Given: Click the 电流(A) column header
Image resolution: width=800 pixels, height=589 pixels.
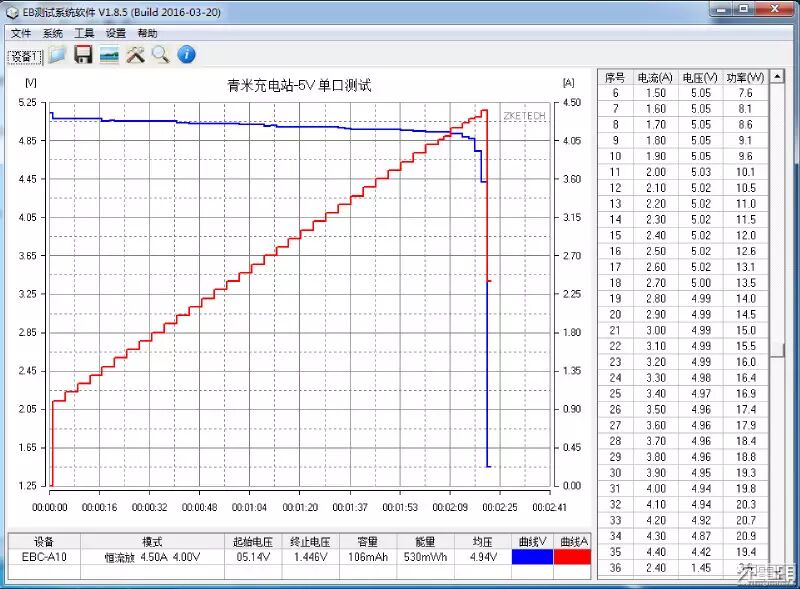Looking at the screenshot, I should pyautogui.click(x=655, y=78).
